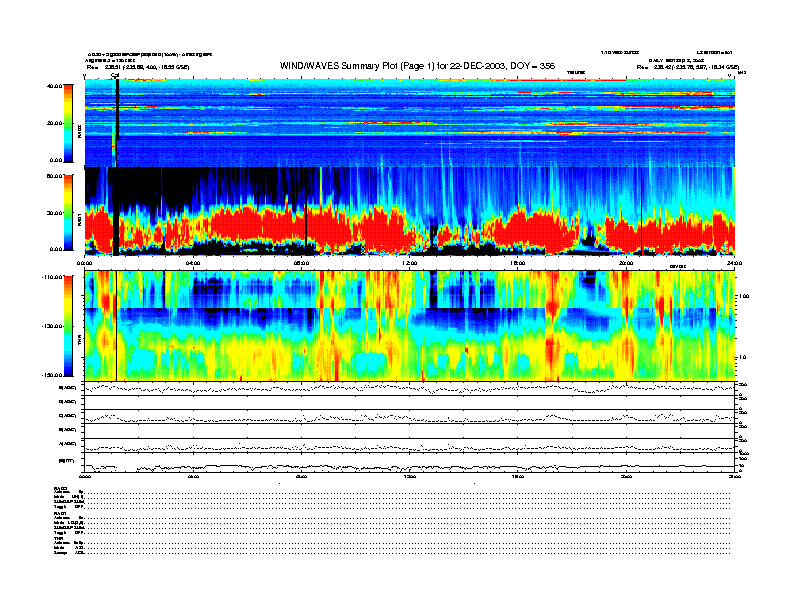This screenshot has height=612, width=792.
Task: Click the bottom |B| magnetic field line plot
Action: coord(410,462)
